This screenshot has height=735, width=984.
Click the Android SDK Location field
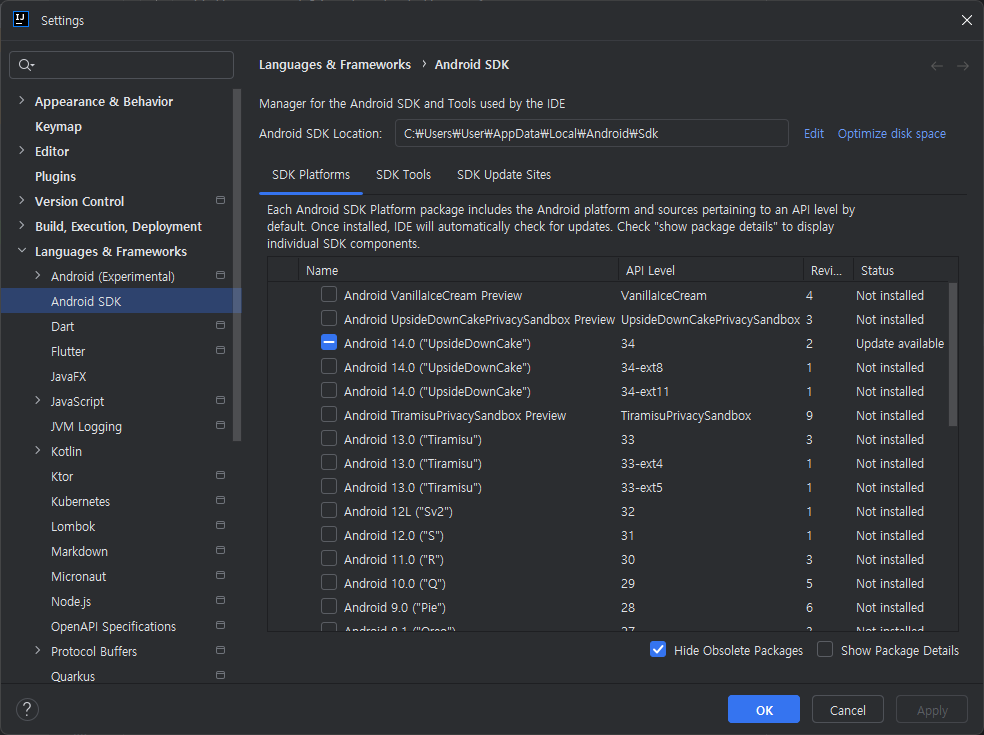(x=592, y=133)
